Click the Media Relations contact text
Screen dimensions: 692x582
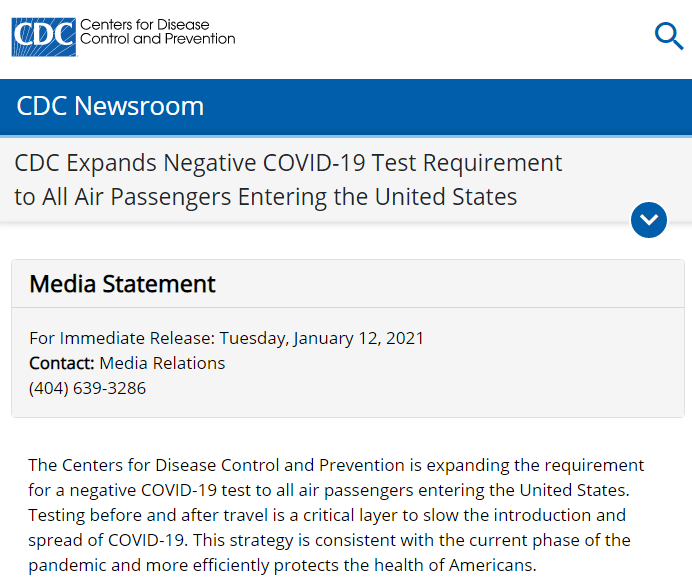(162, 363)
